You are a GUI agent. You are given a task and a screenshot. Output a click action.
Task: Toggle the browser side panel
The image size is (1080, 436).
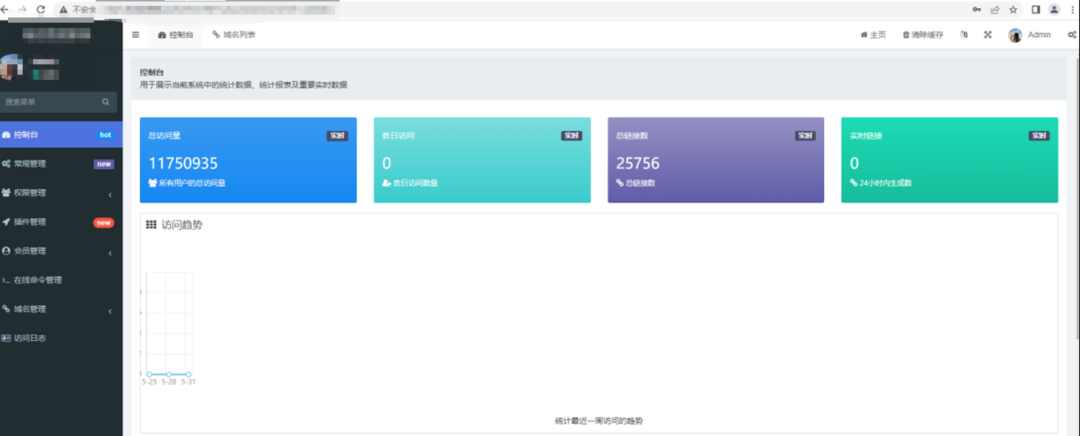click(x=1036, y=9)
